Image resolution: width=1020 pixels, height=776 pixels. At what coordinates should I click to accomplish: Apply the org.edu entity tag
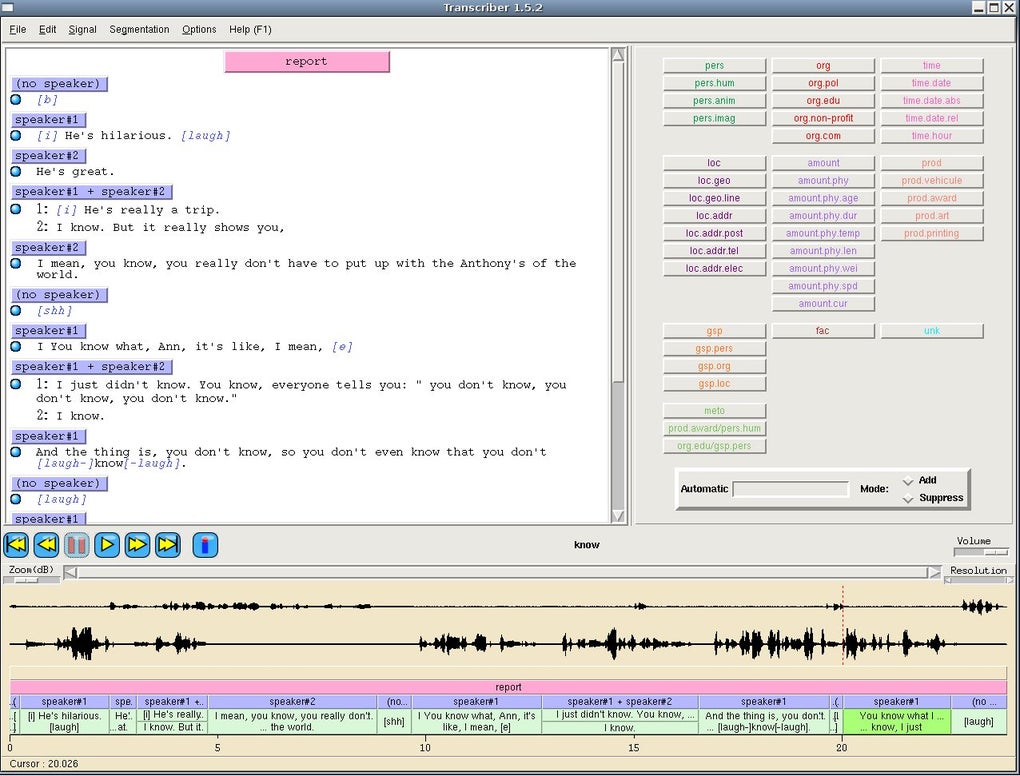(823, 101)
